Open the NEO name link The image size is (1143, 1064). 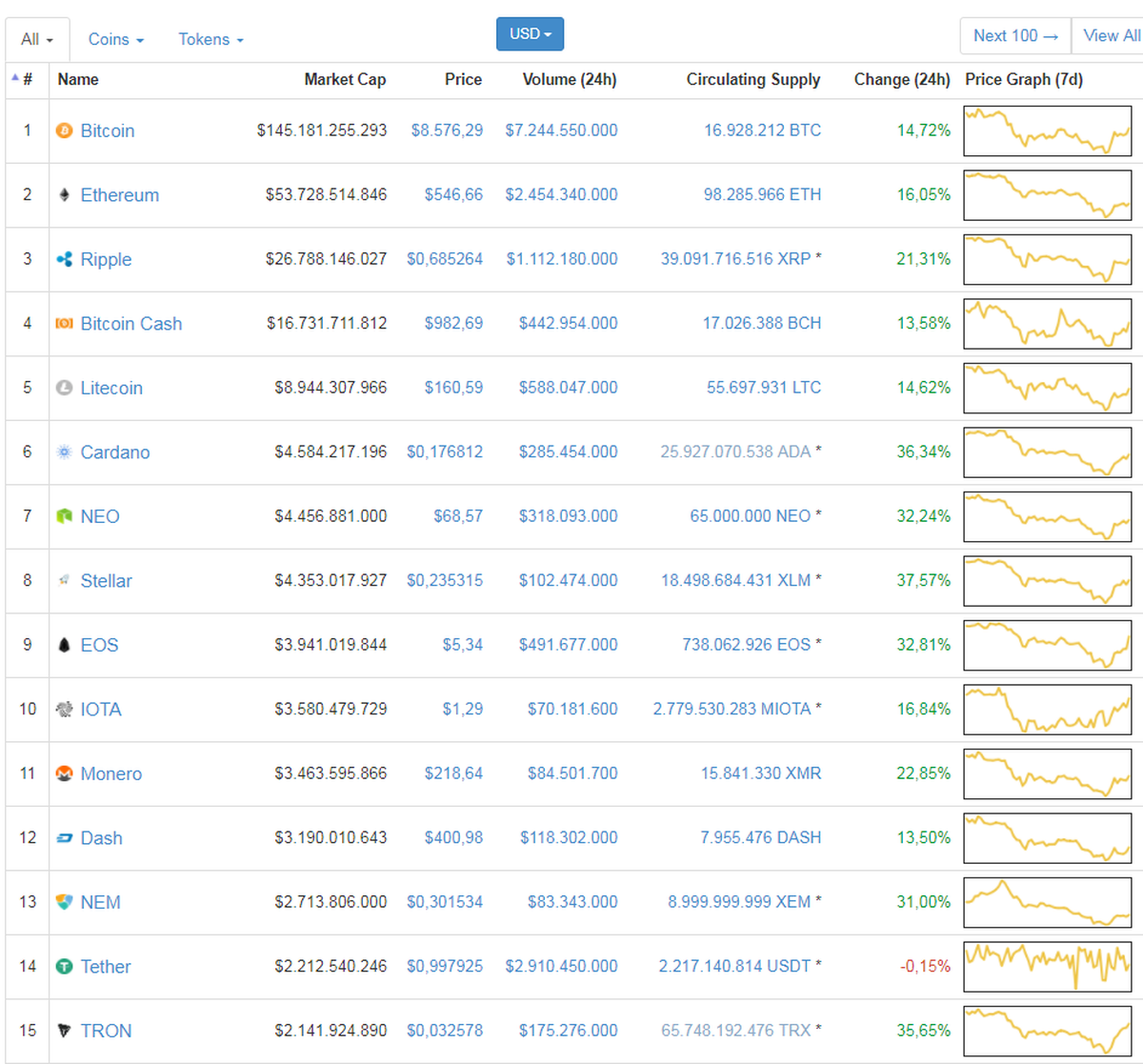coord(100,516)
